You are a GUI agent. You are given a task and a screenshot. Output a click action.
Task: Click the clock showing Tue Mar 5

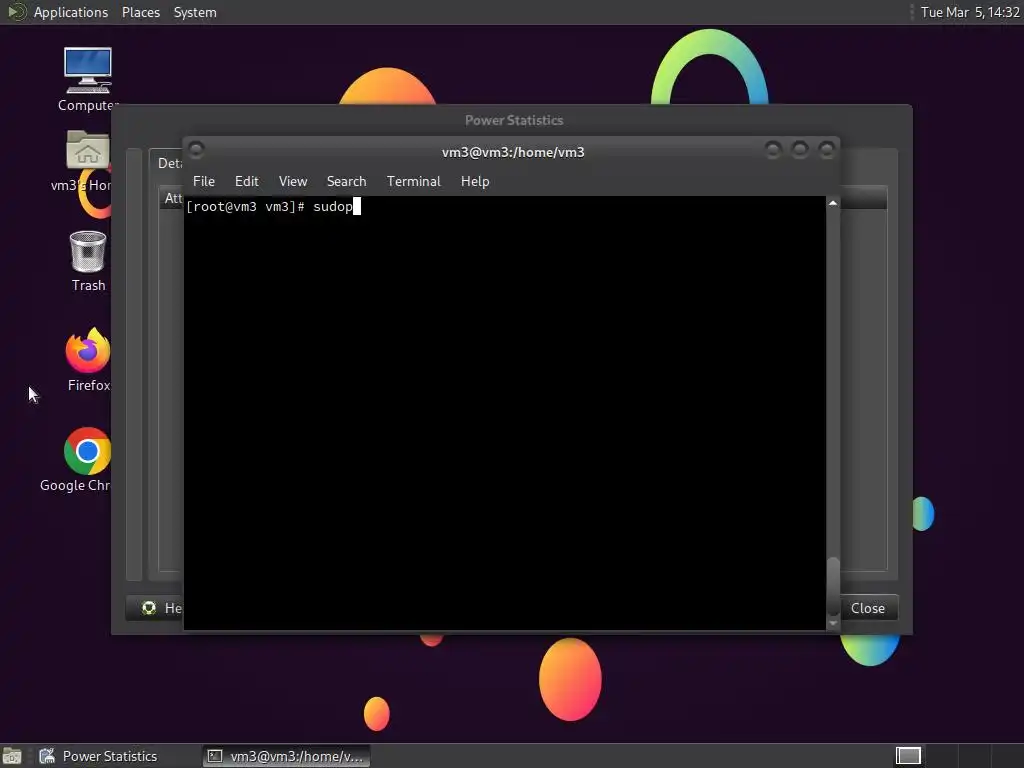[970, 12]
